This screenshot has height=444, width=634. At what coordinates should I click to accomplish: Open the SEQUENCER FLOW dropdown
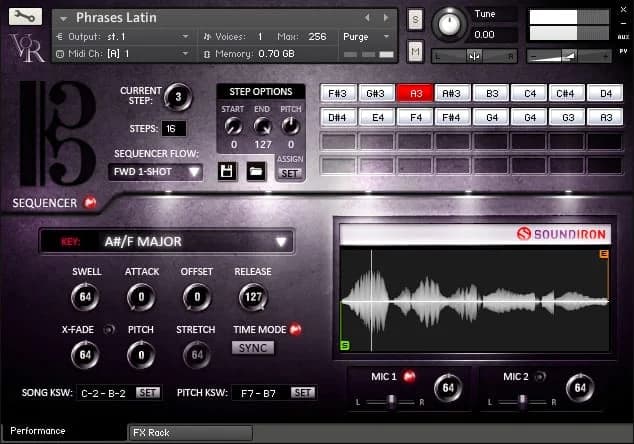point(155,172)
